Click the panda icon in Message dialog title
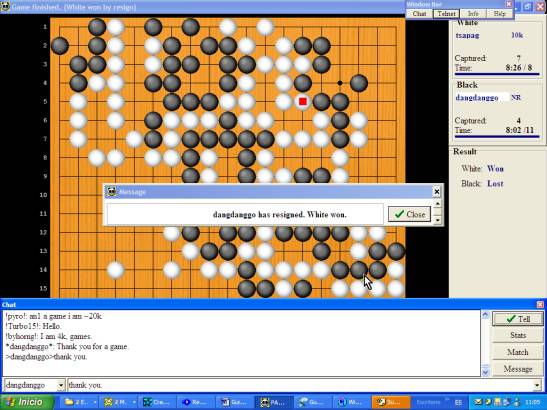547x410 pixels. point(111,192)
